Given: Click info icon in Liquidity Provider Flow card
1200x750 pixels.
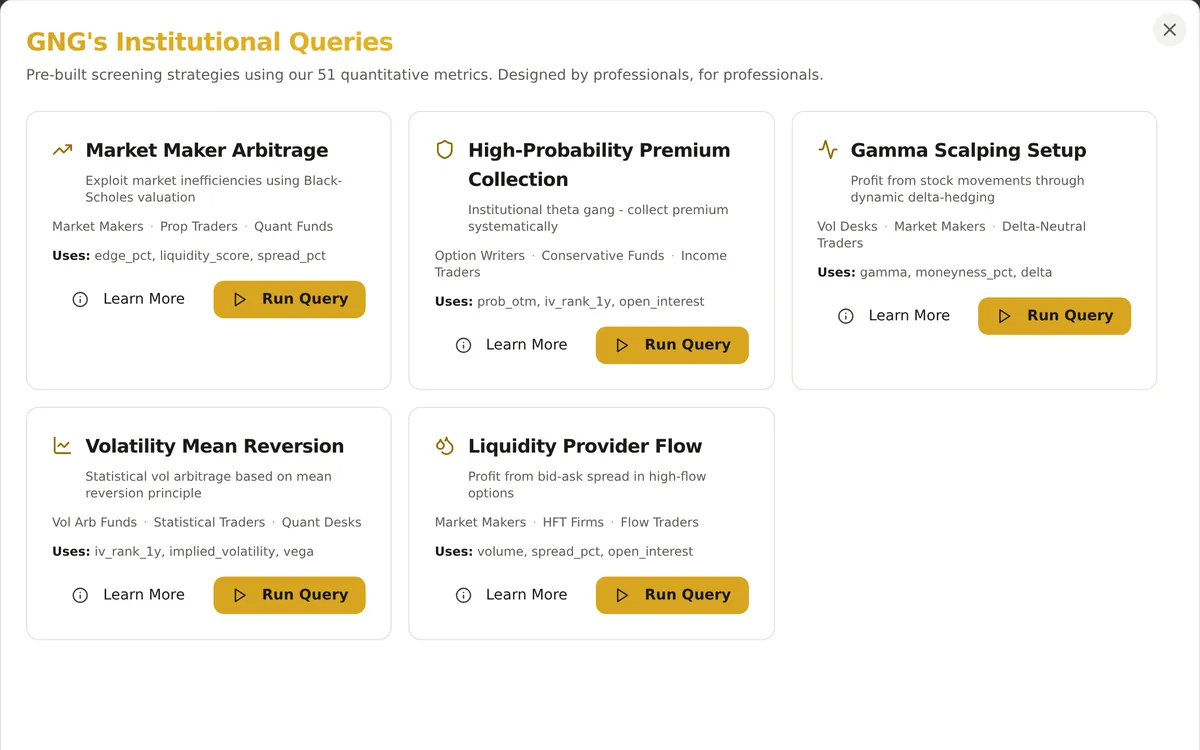Looking at the screenshot, I should pyautogui.click(x=463, y=595).
